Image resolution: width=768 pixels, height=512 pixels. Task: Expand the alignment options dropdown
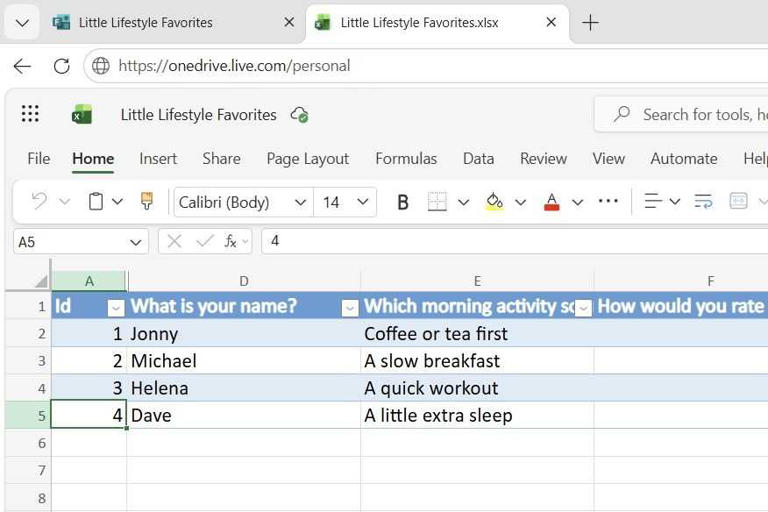675,201
